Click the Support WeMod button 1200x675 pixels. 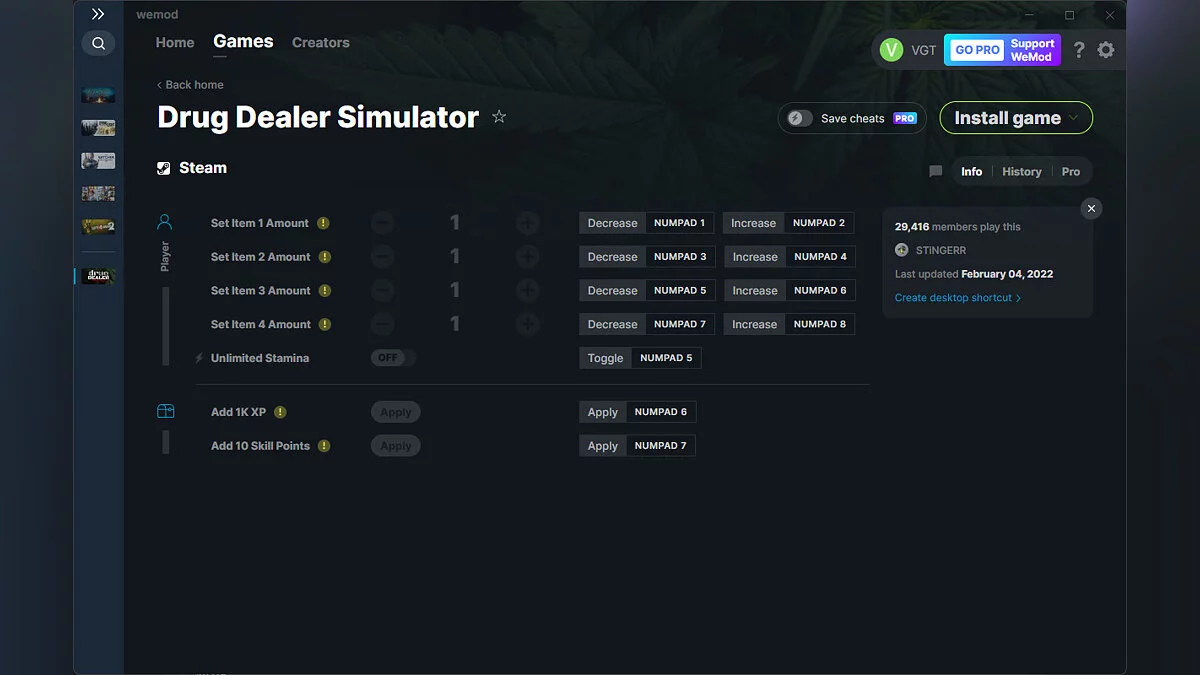tap(1032, 50)
